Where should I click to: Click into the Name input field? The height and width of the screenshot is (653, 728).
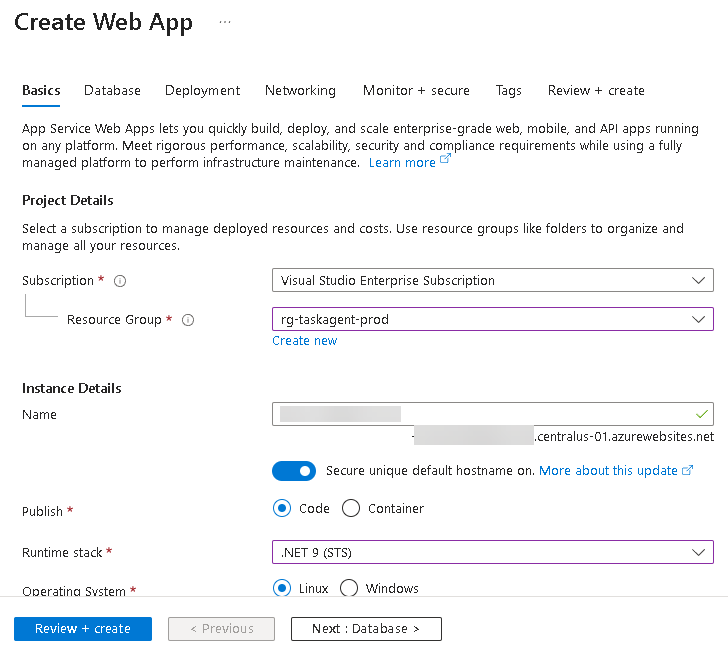[x=493, y=414]
